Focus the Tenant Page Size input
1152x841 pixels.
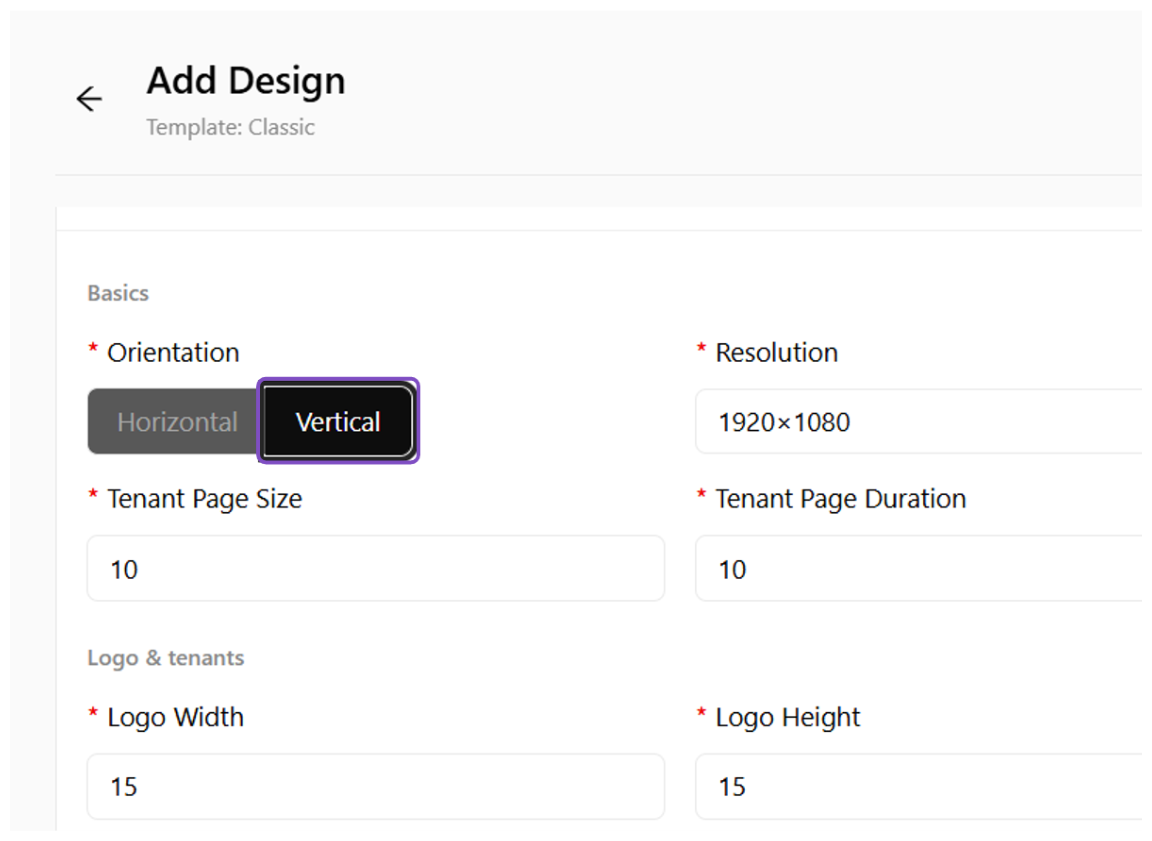coord(376,569)
